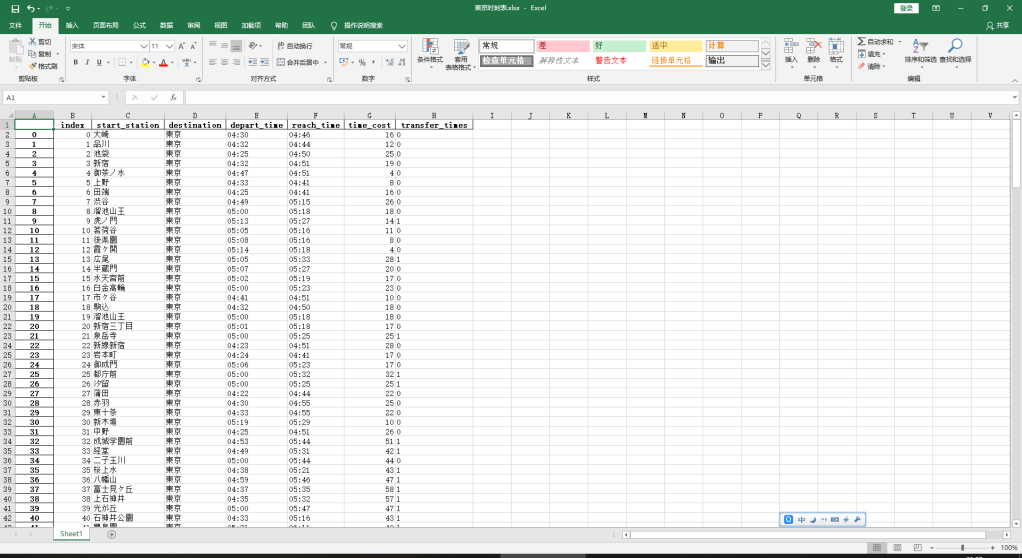Click the Sort and Filter icon
1022x558 pixels.
pyautogui.click(x=919, y=46)
